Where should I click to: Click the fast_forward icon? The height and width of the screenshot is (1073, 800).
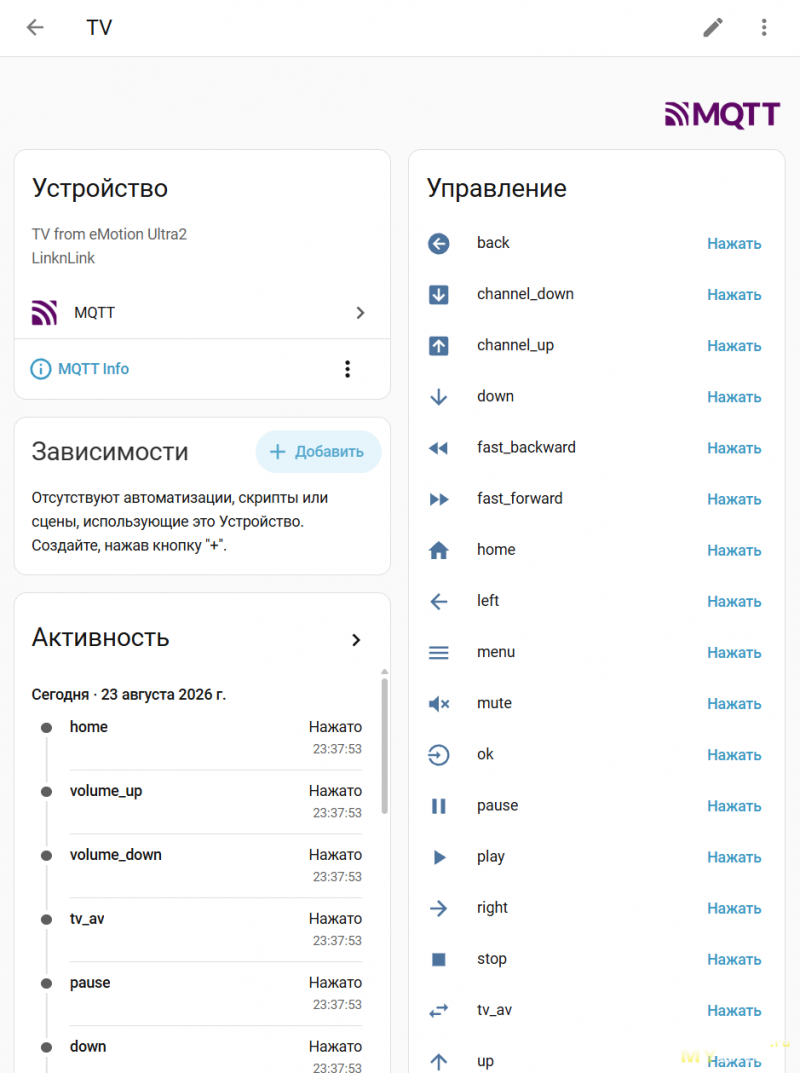tap(439, 499)
